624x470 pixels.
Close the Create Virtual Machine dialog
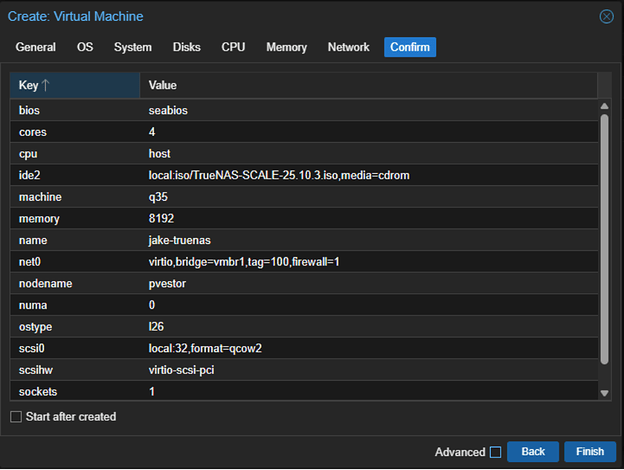(x=606, y=17)
